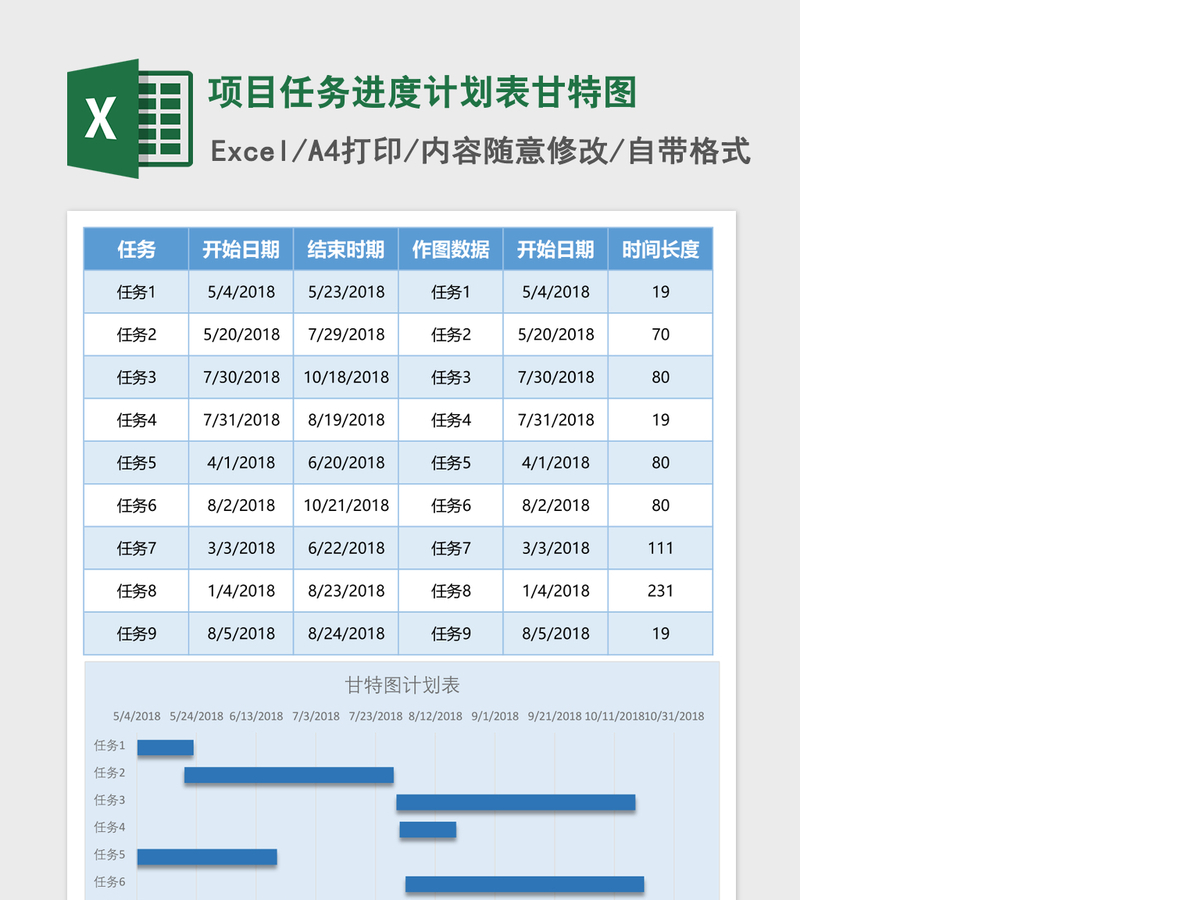Image resolution: width=1200 pixels, height=900 pixels.
Task: Click end date cell 6/20/2018
Action: pos(346,463)
